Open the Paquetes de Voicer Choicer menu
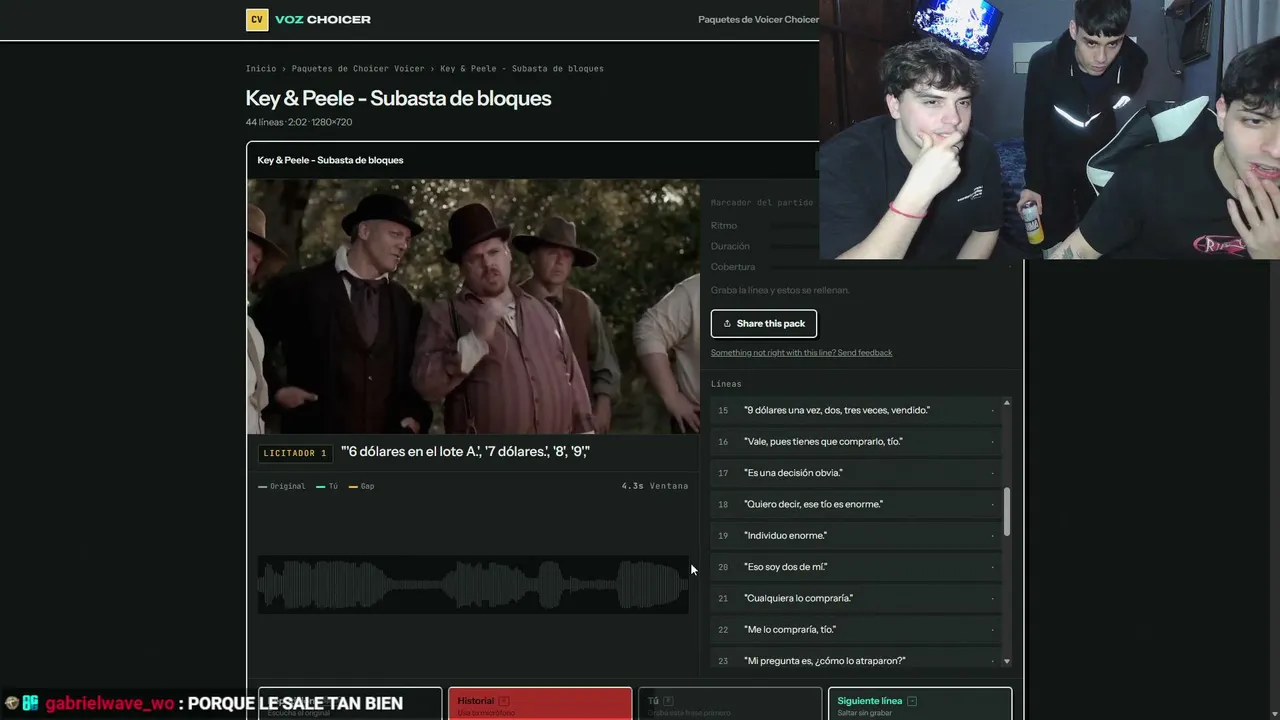The width and height of the screenshot is (1280, 720). (758, 20)
